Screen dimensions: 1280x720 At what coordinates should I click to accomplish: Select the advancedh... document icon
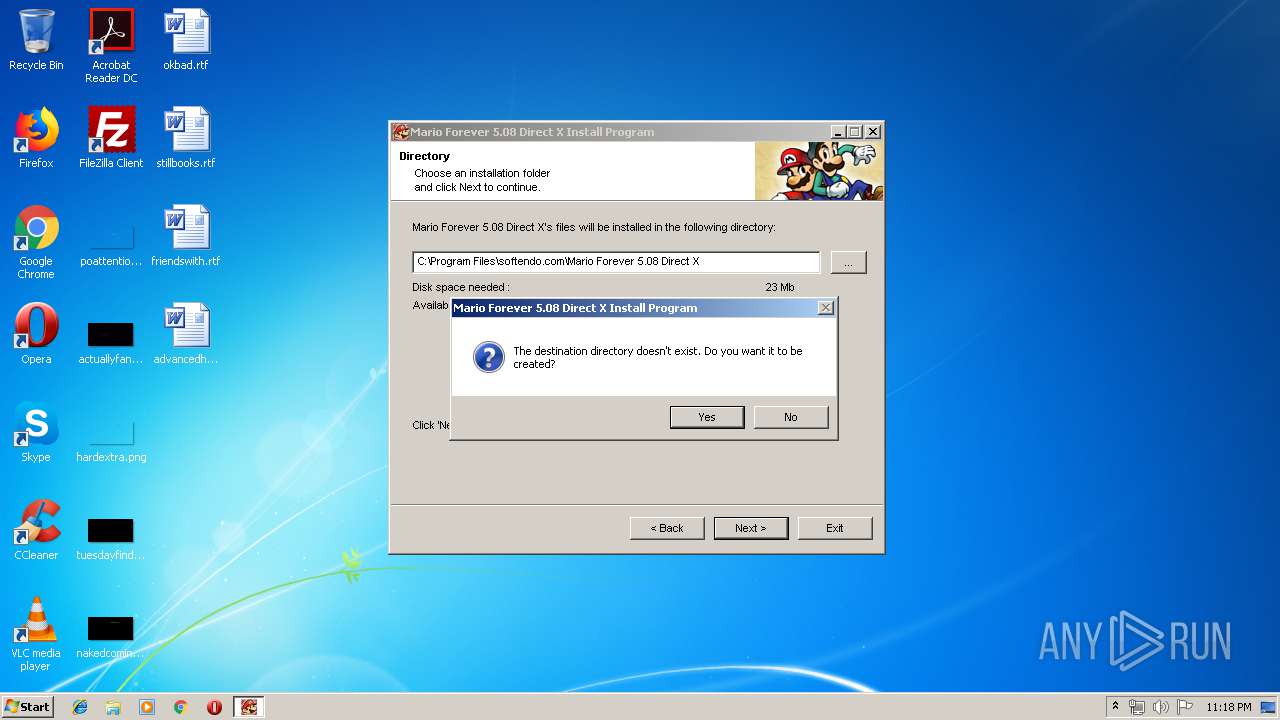point(186,334)
